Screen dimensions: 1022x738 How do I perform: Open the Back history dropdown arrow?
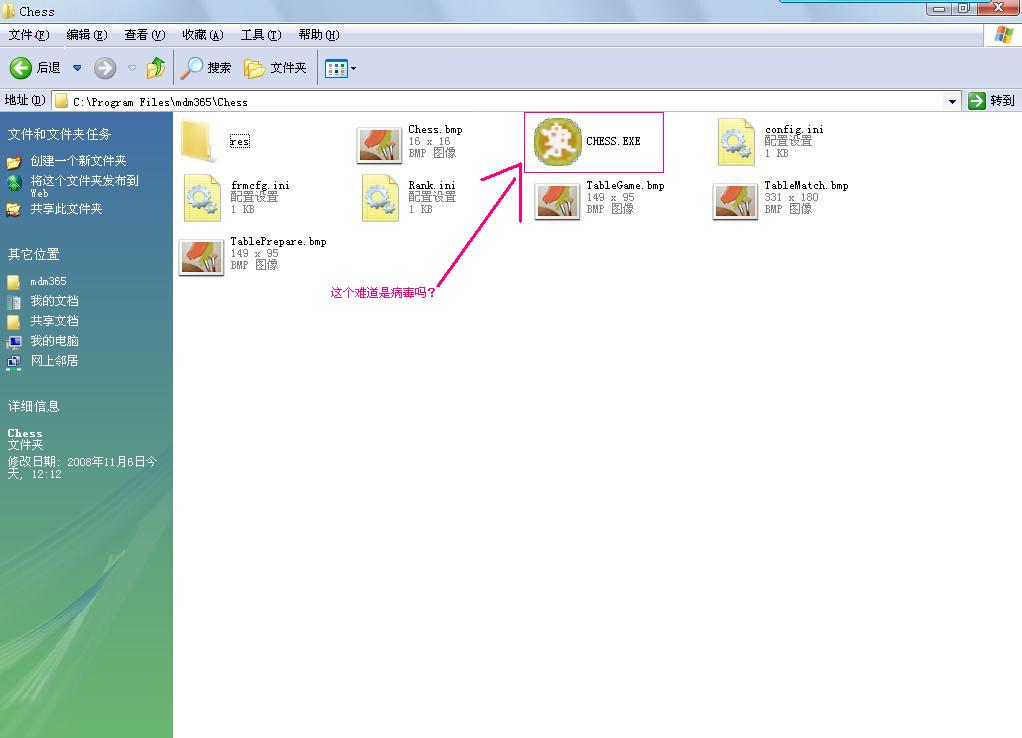coord(77,68)
